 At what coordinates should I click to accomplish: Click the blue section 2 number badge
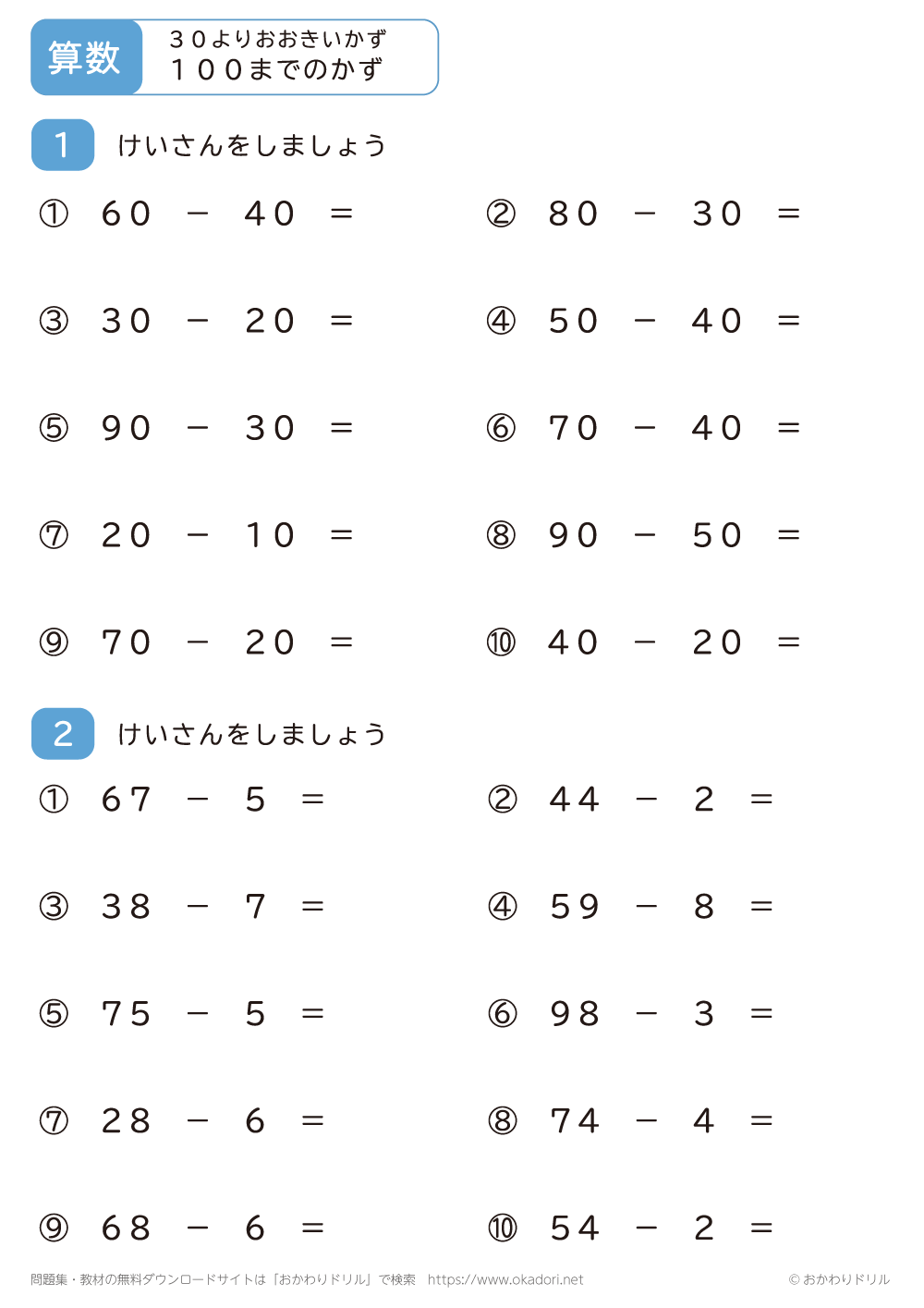63,734
